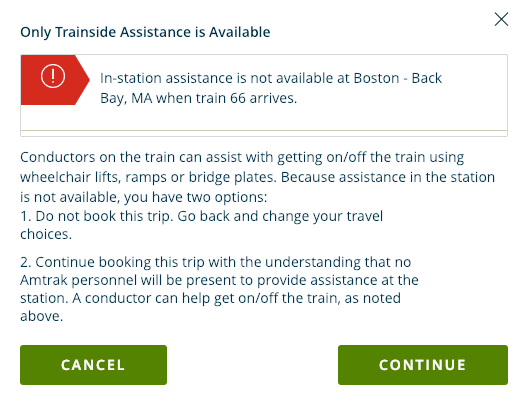Click the CANCEL button
519x401 pixels.
(x=93, y=365)
